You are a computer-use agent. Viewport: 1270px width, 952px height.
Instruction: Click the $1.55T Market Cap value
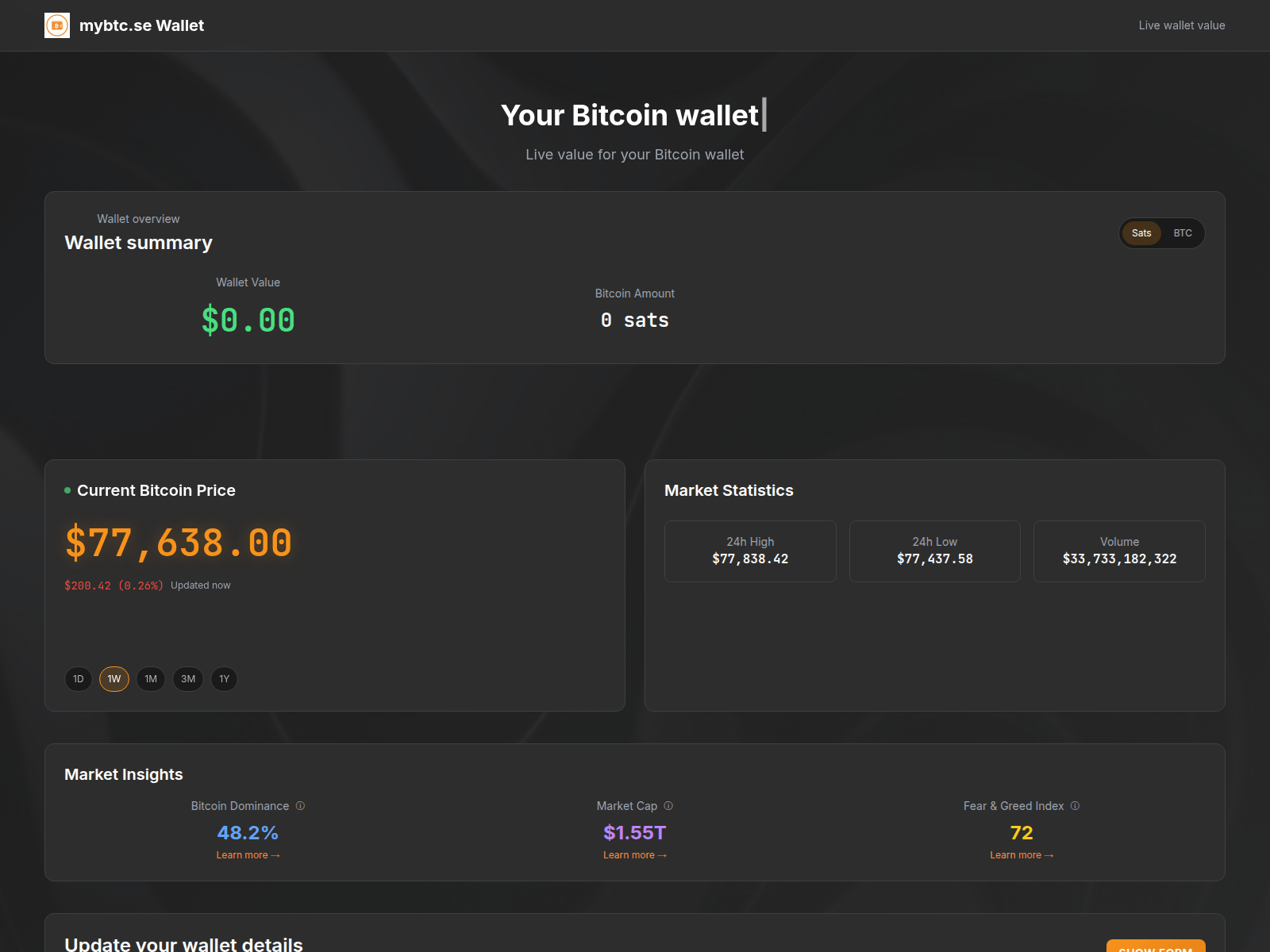(x=635, y=833)
